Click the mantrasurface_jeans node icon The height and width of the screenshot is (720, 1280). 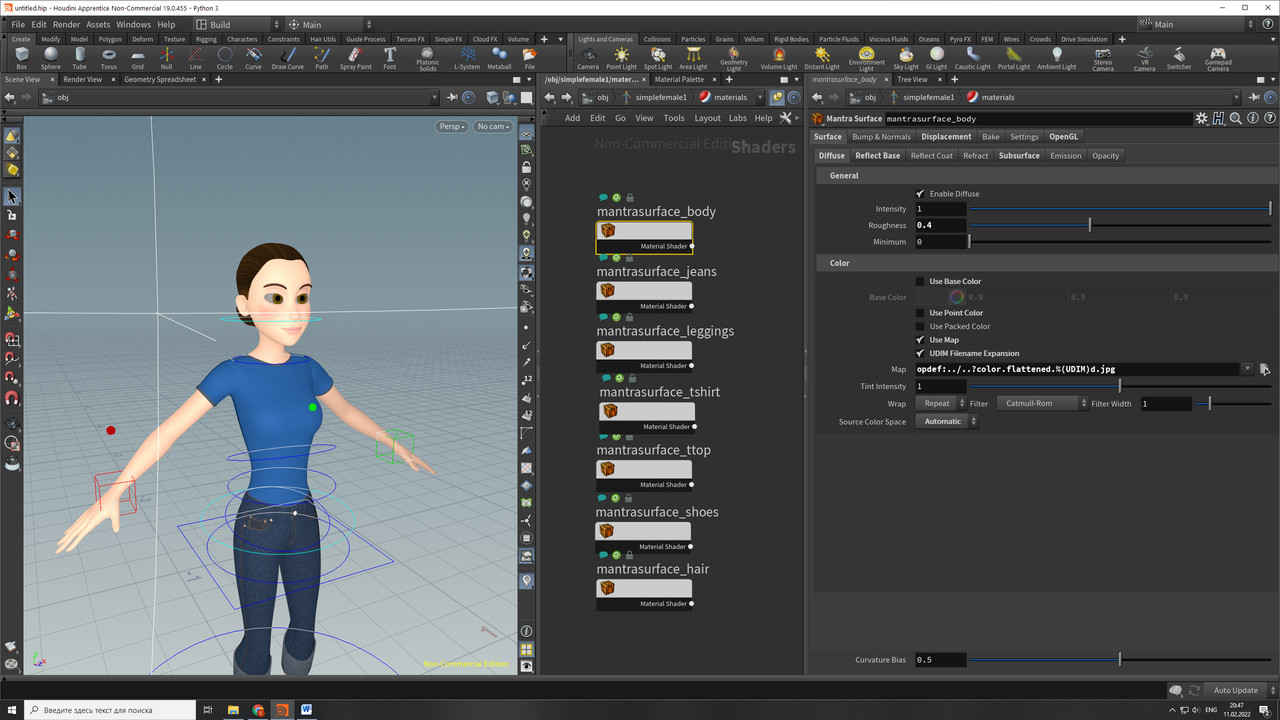[x=607, y=291]
